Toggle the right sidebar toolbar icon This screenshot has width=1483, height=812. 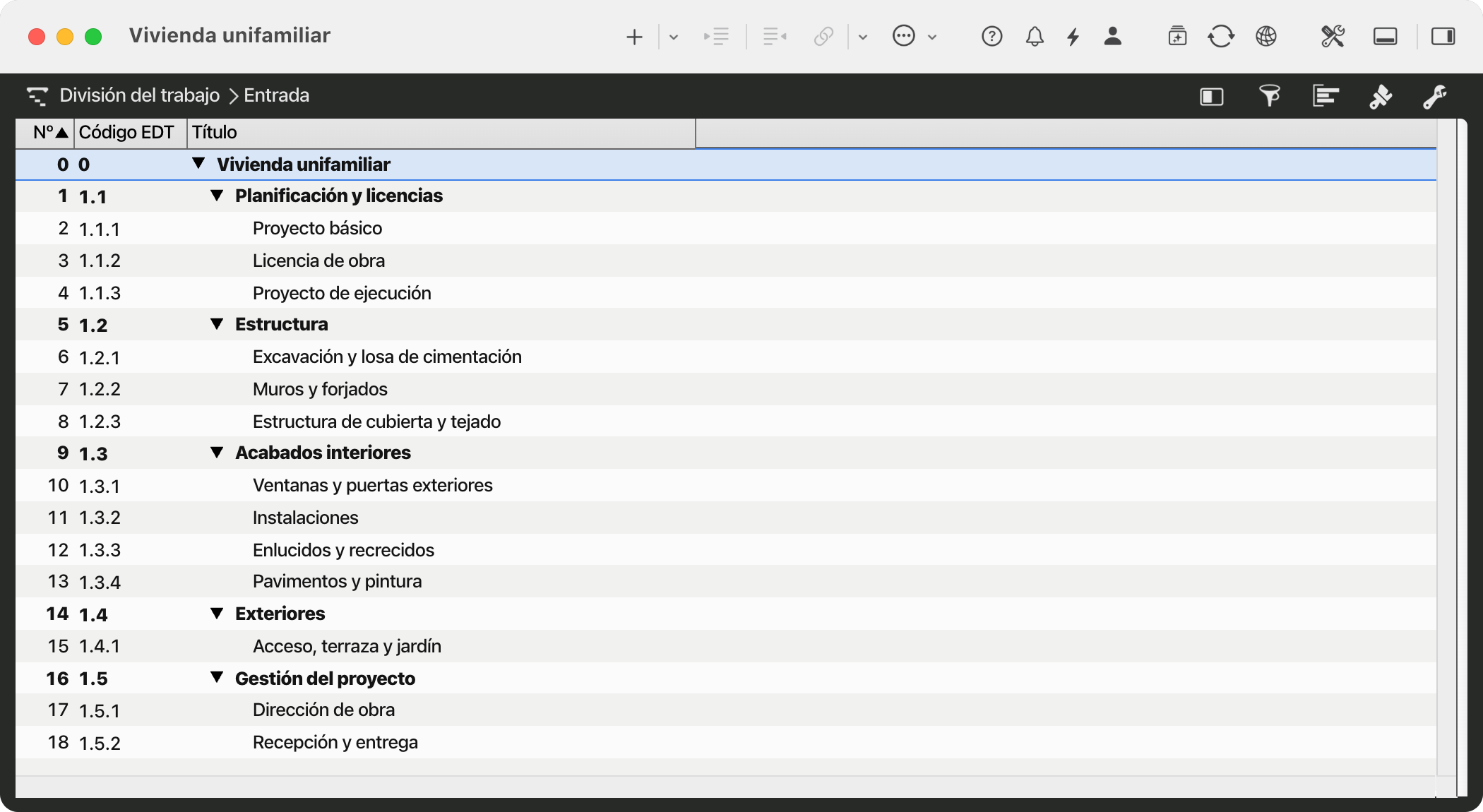tap(1443, 36)
